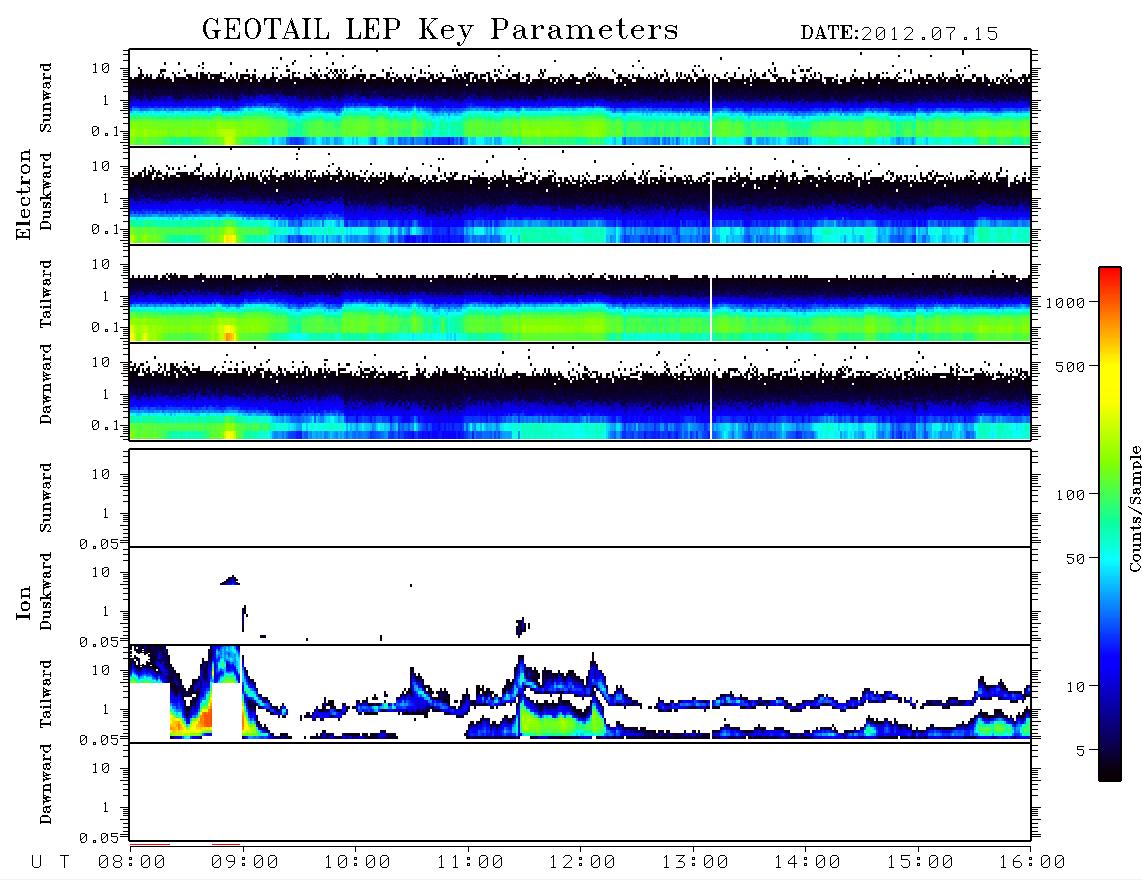1142x880 pixels.
Task: Click the Ion Duskward panel label
Action: 46,591
